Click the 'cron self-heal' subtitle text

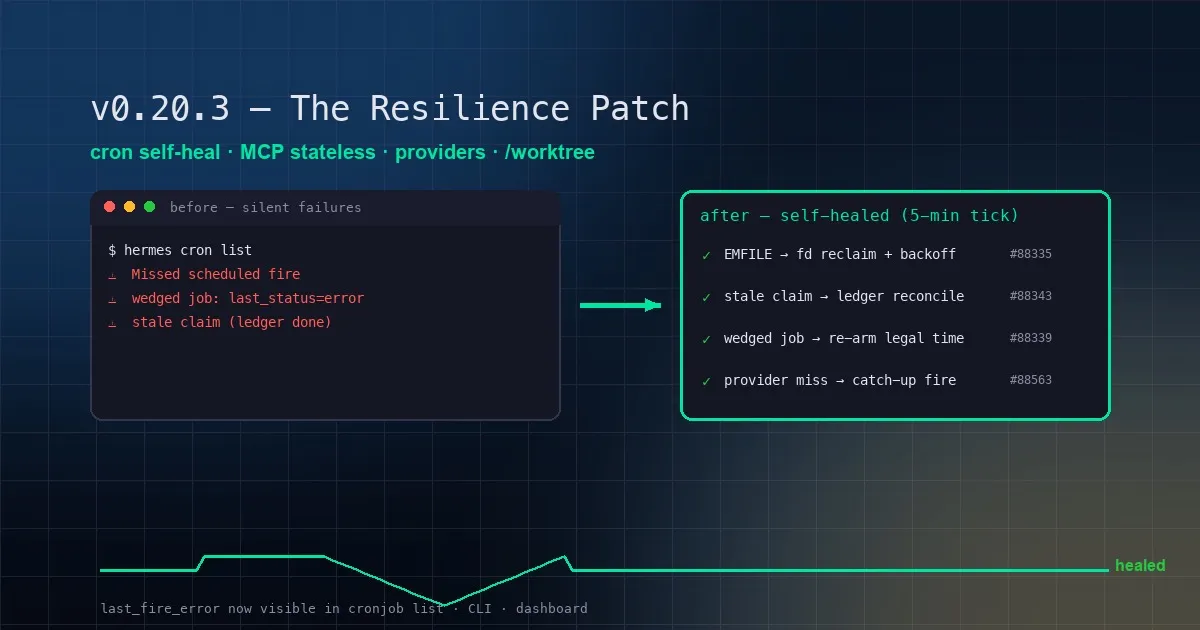(x=157, y=153)
